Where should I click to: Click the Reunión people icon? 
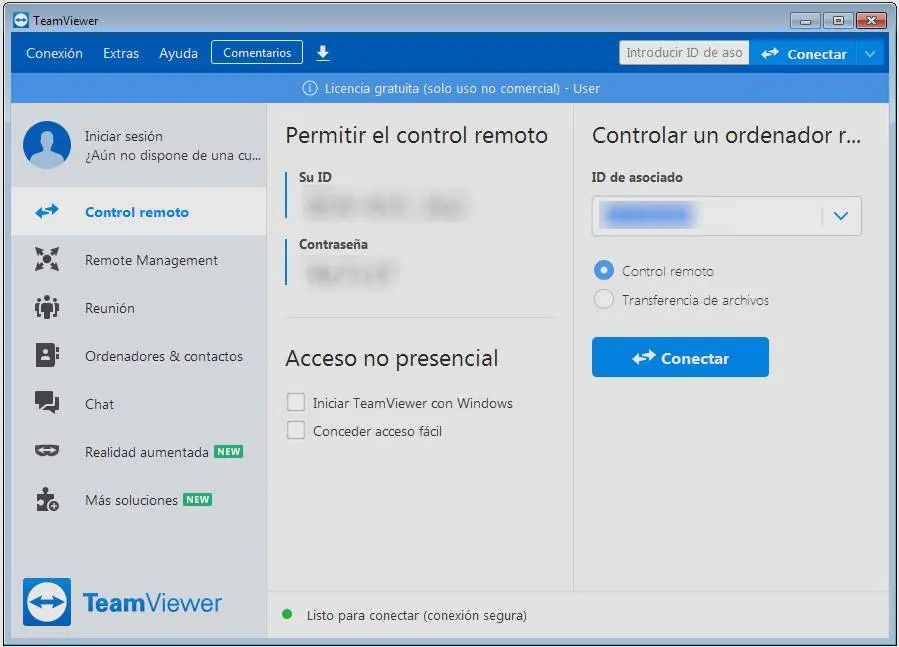(47, 307)
